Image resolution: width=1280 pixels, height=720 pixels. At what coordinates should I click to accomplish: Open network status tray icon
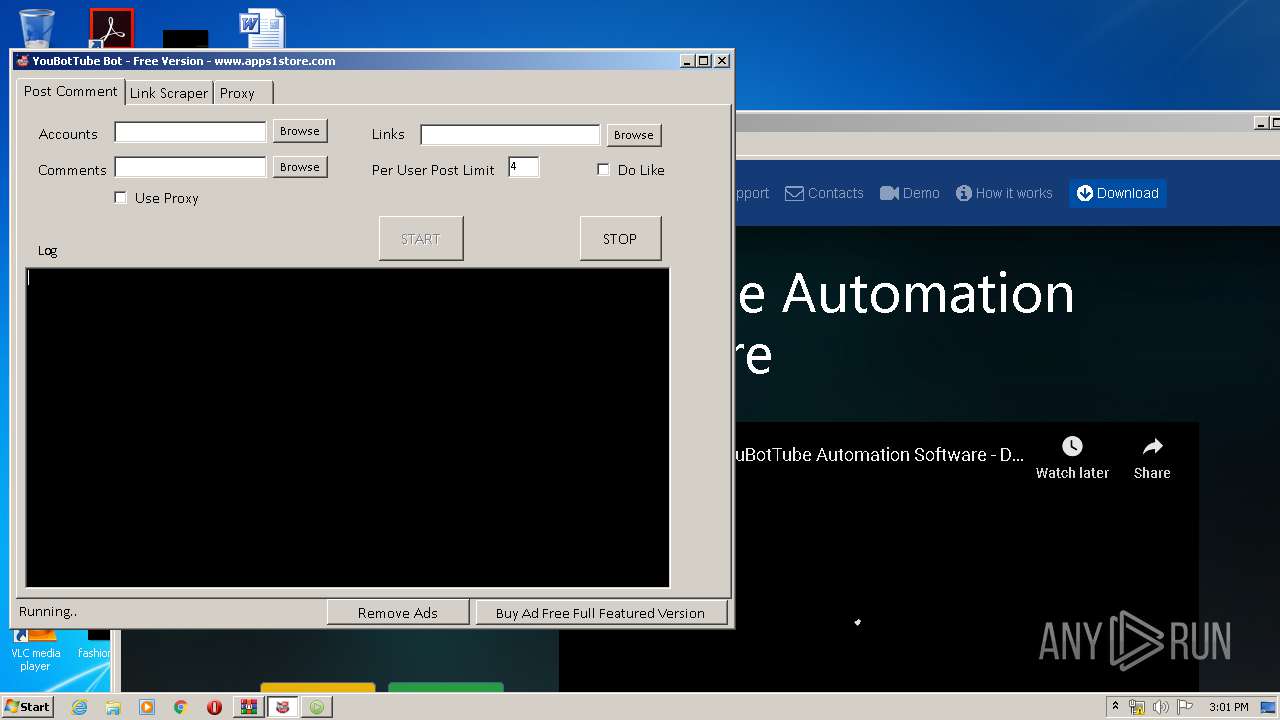[1137, 707]
